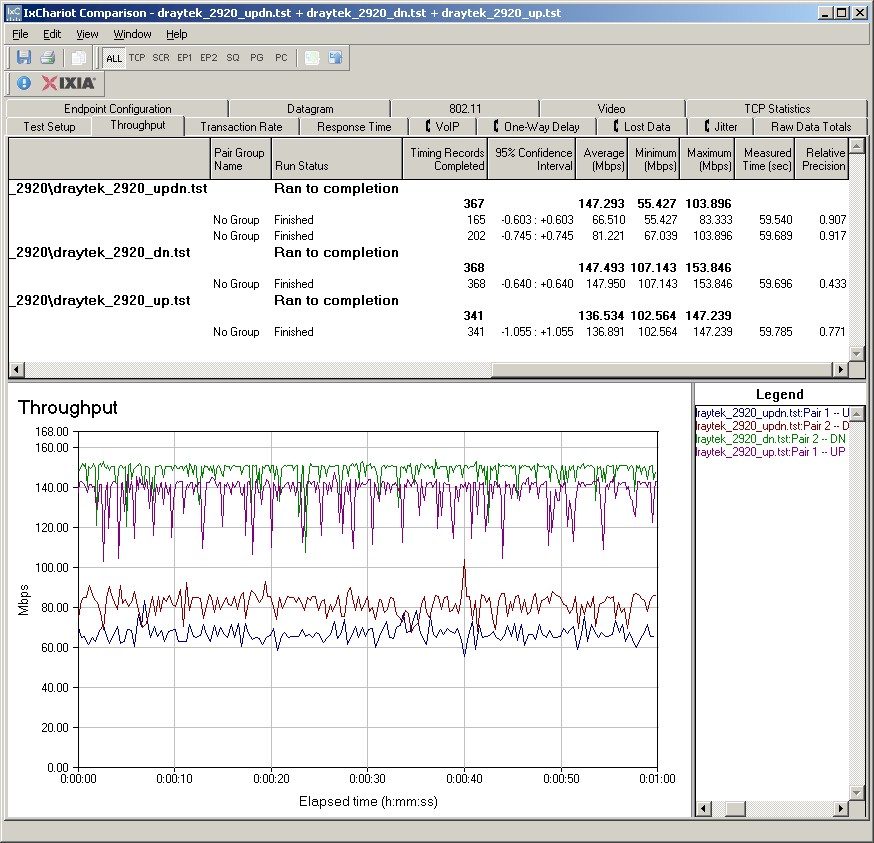
Task: Click legend vertical scroll up arrow
Action: (x=857, y=413)
